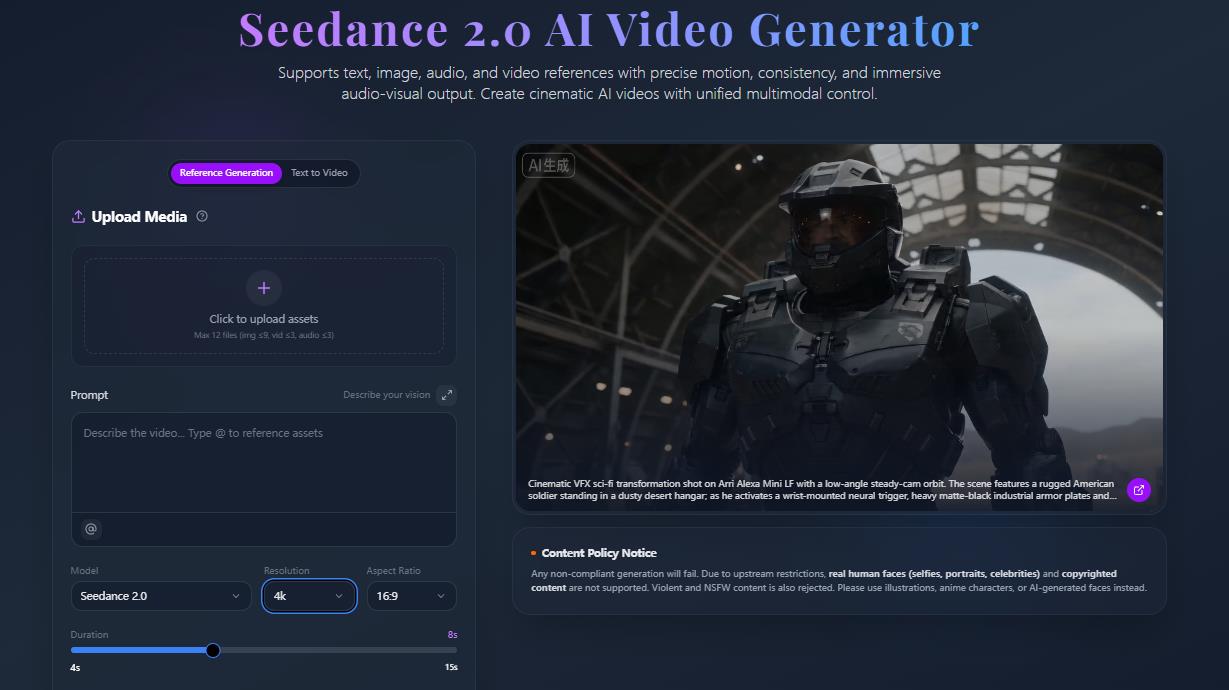Expand the prompt editor with the expand icon
Screen dimensions: 1229x690
pos(446,395)
